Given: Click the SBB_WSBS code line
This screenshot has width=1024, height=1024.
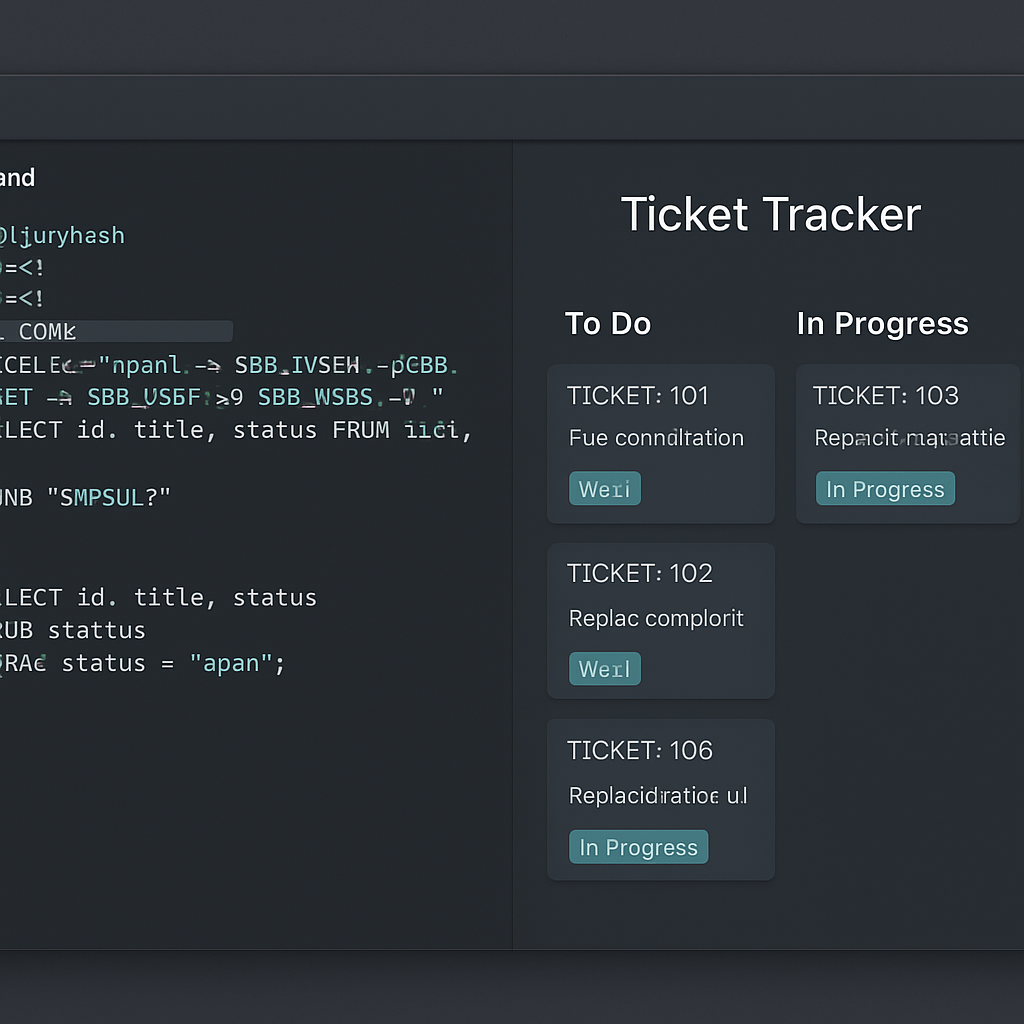Looking at the screenshot, I should 221,397.
